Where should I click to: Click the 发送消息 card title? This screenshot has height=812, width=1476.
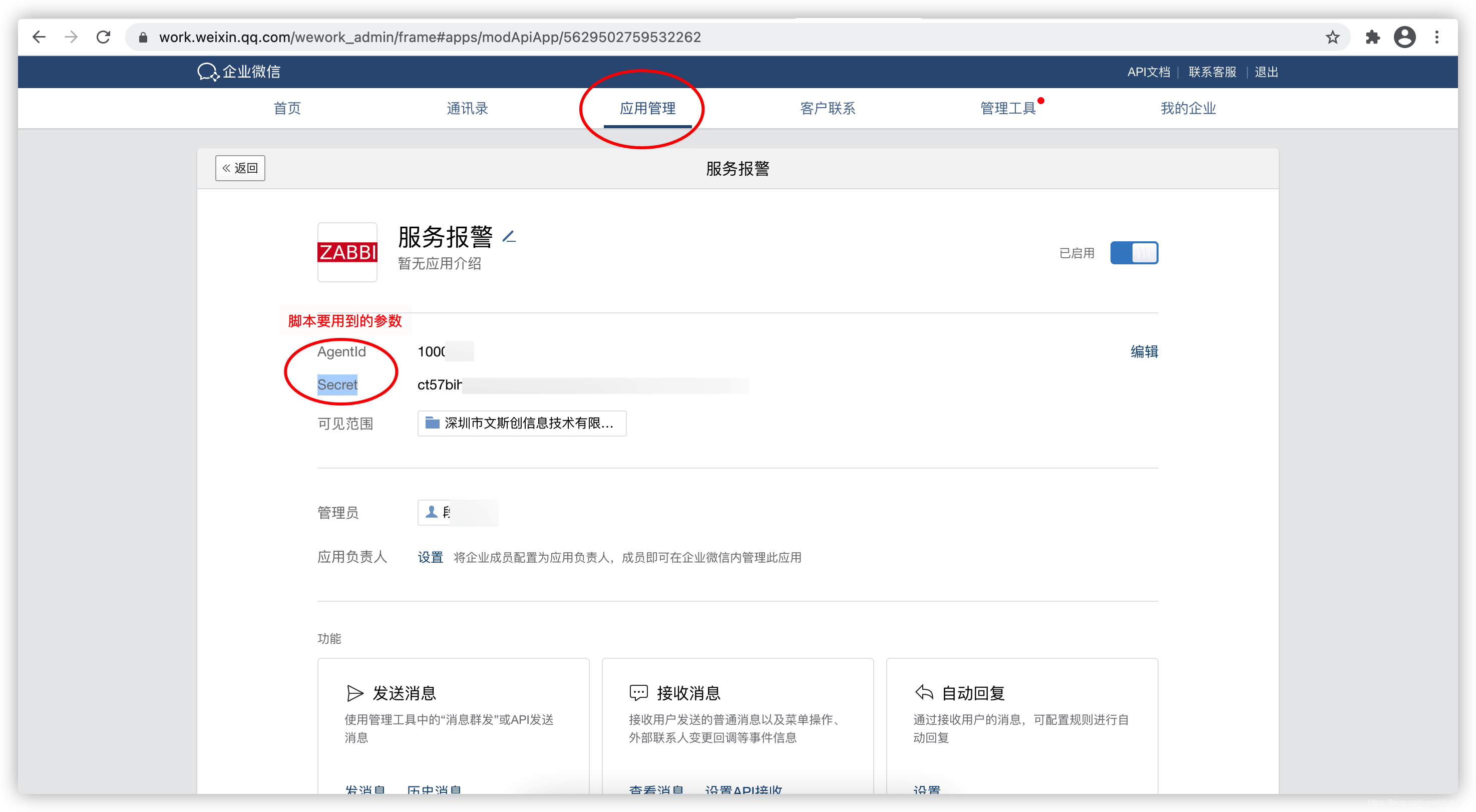pyautogui.click(x=404, y=693)
